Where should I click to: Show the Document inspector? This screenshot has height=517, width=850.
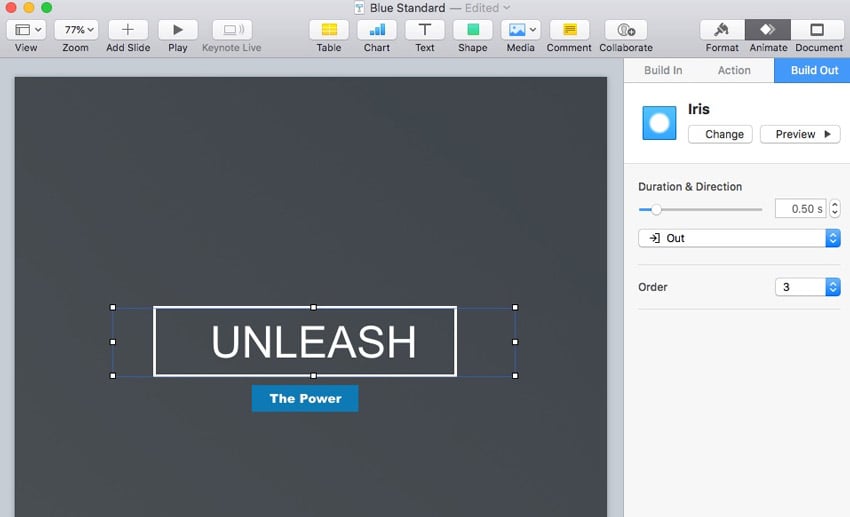tap(818, 30)
